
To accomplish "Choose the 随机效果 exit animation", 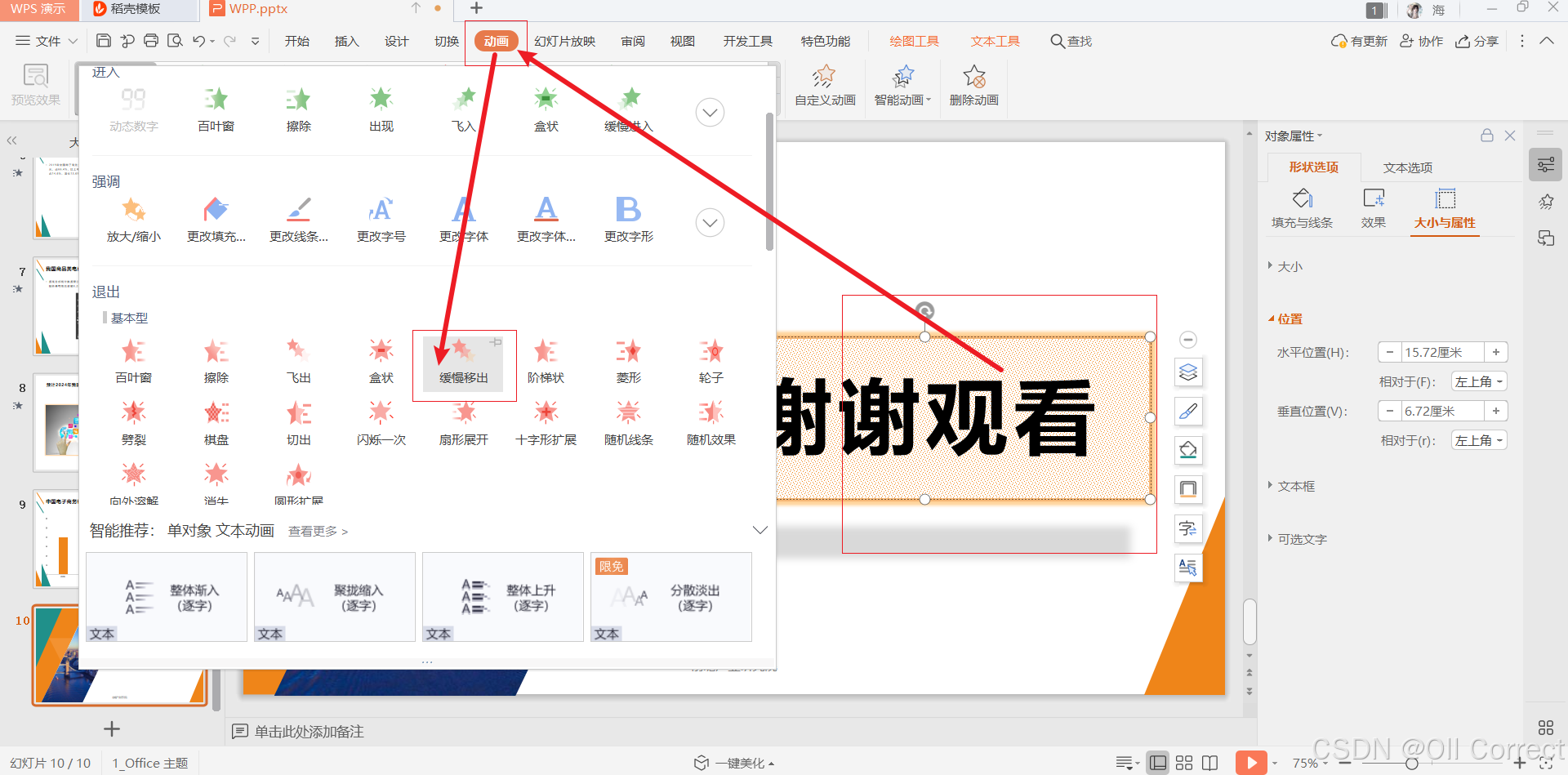I will tap(710, 423).
